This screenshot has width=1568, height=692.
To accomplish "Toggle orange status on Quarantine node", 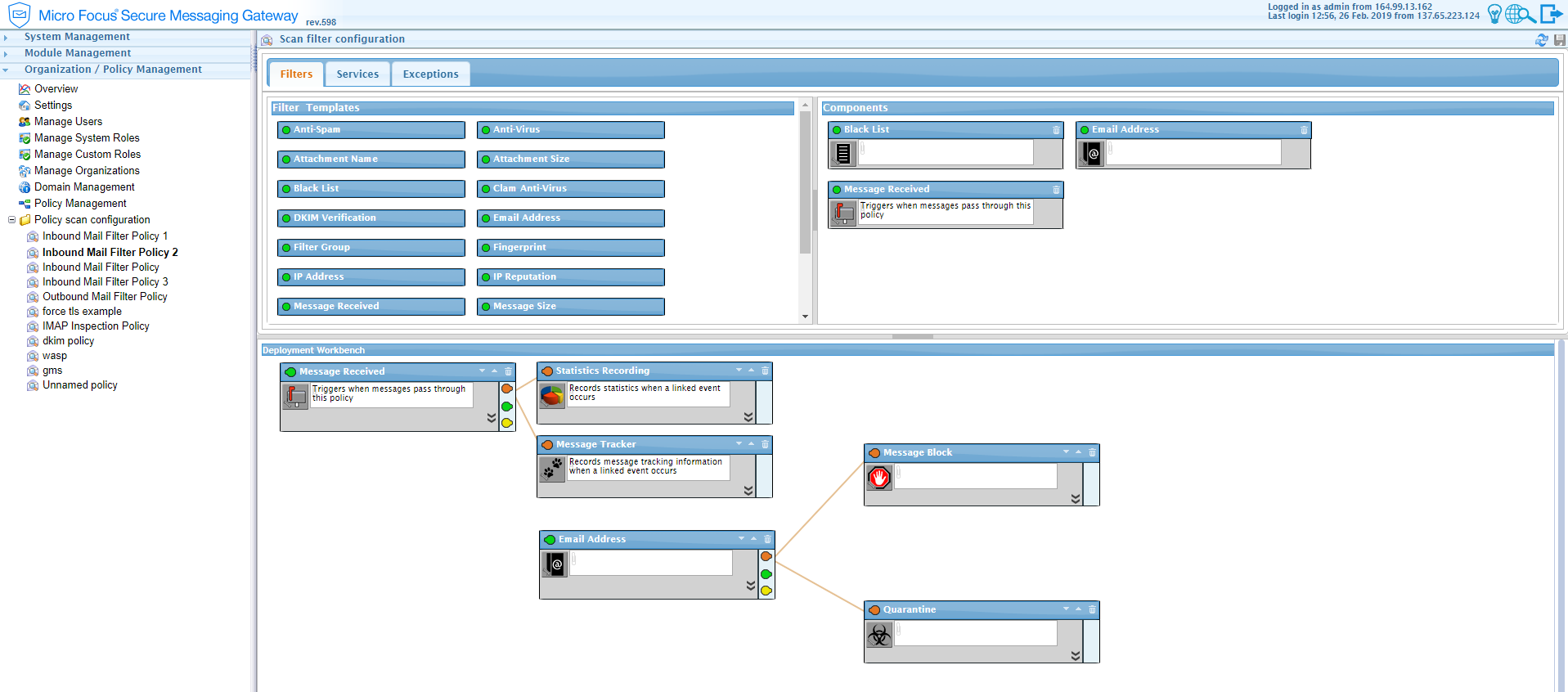I will coord(874,610).
